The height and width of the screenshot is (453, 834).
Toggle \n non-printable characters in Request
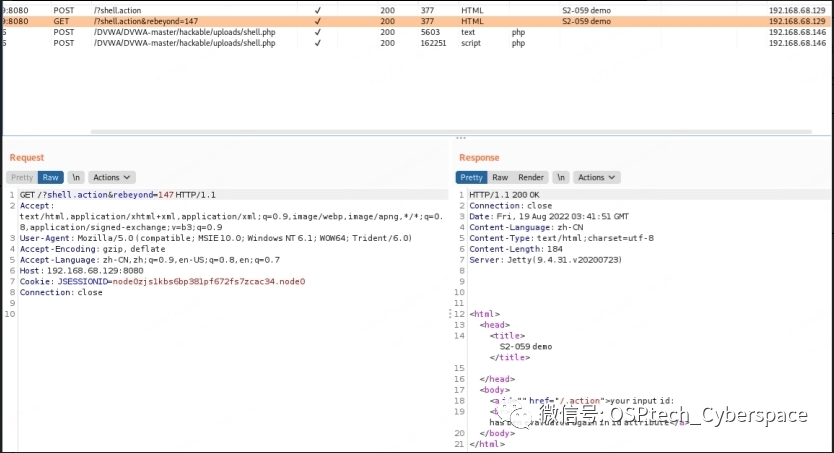pos(76,177)
